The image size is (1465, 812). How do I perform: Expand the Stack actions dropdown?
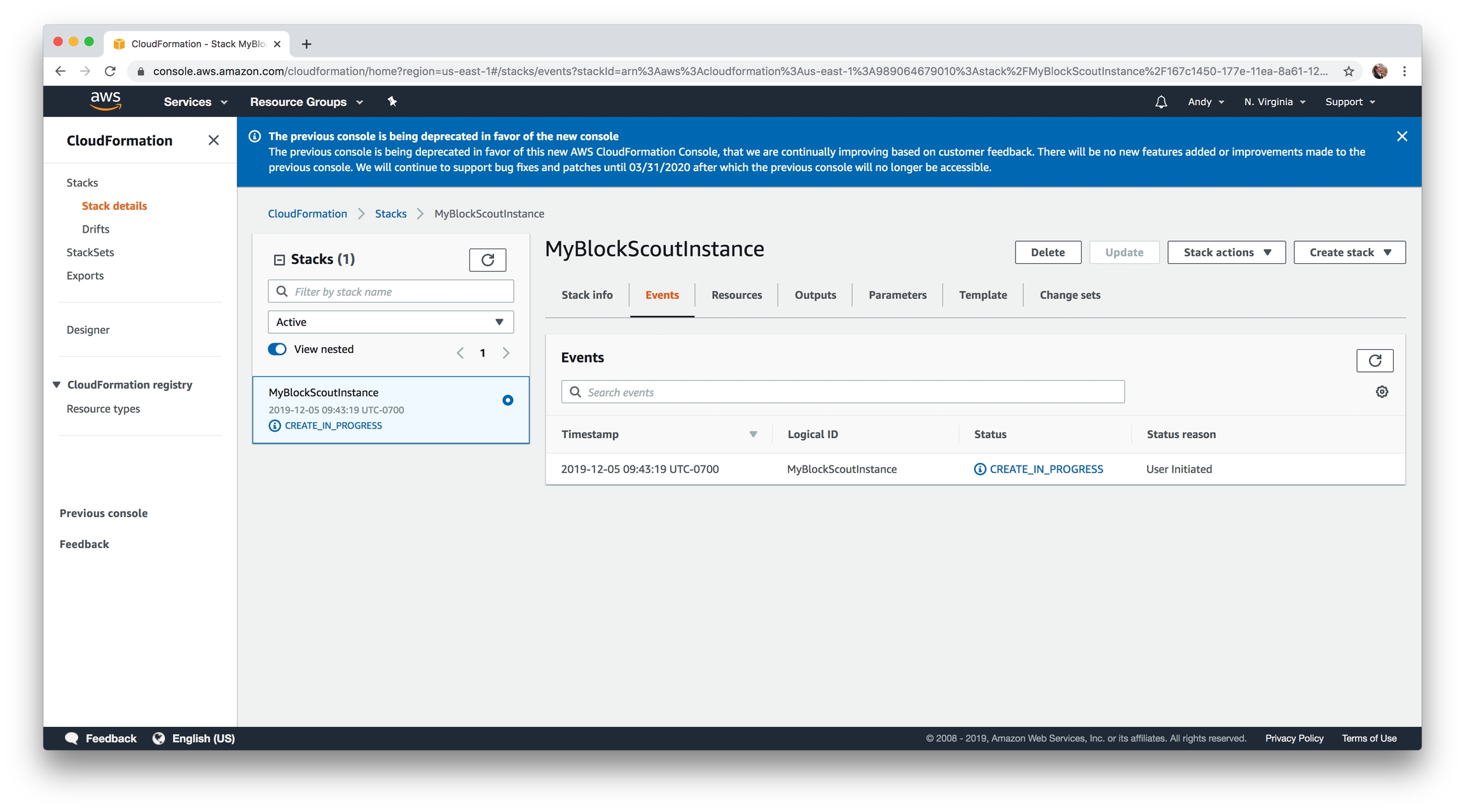[1227, 252]
